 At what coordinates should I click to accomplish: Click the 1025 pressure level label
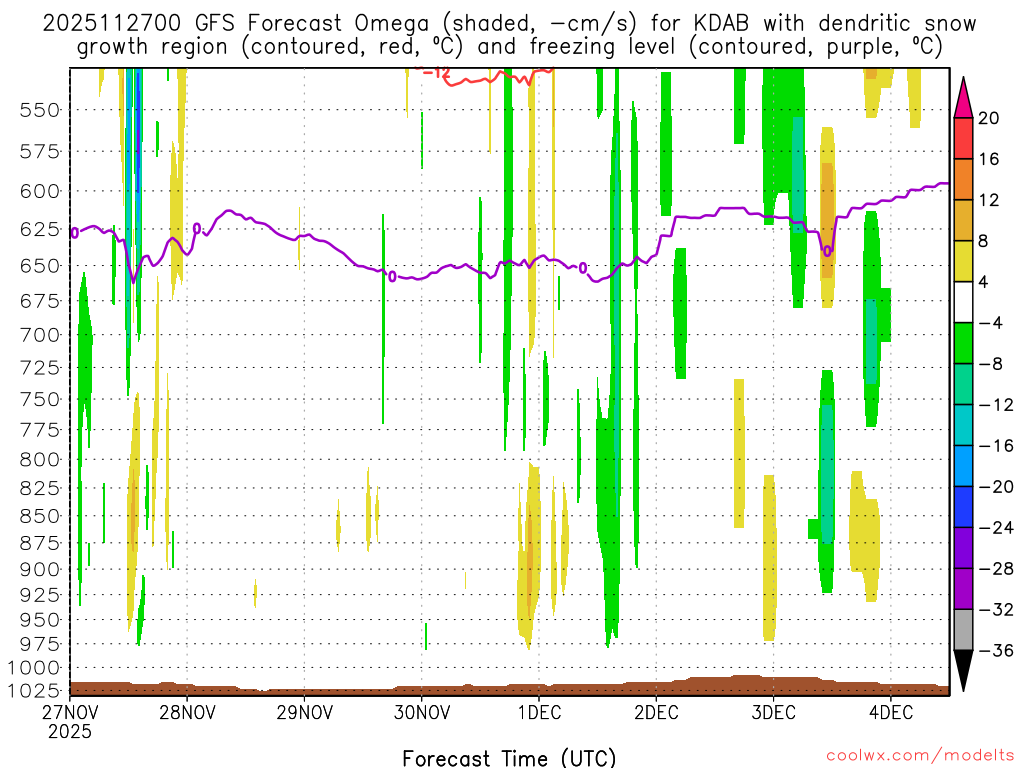(34, 690)
